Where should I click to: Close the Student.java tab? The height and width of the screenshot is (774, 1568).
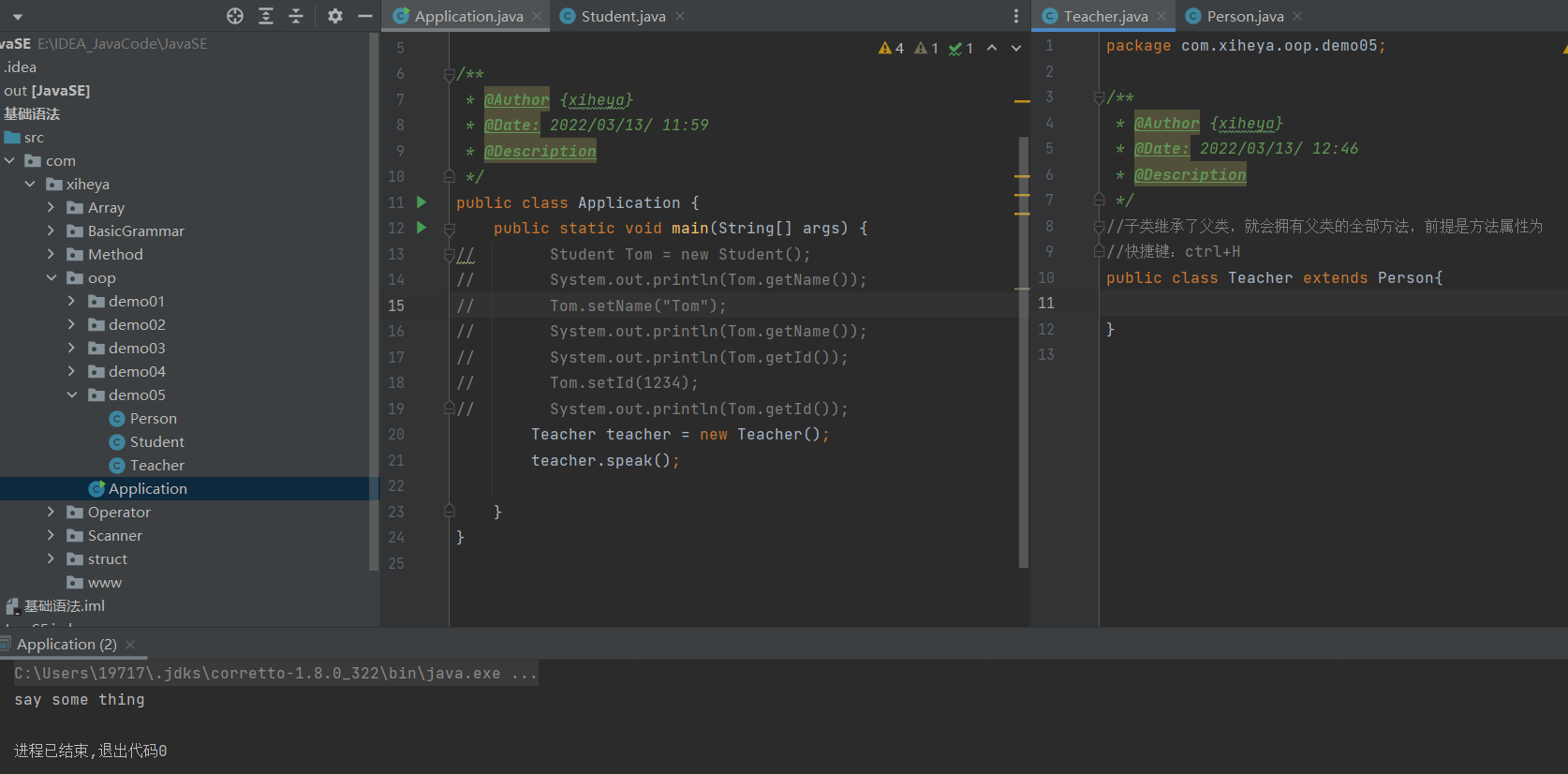(680, 16)
